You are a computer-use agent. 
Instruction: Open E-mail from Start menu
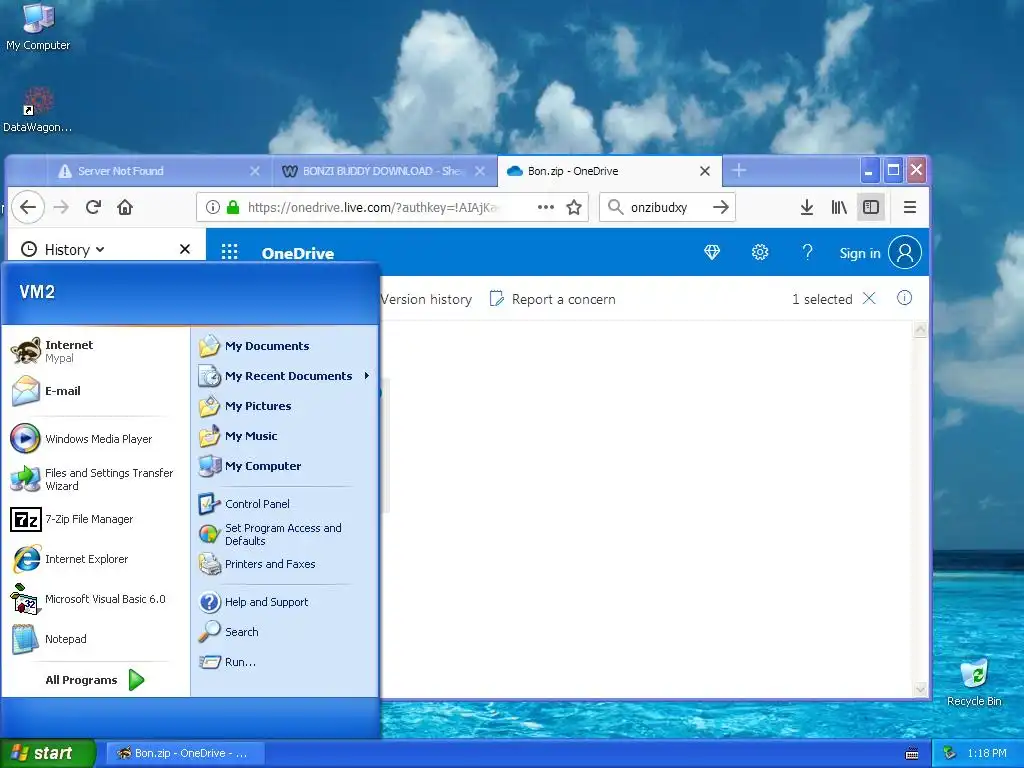point(95,391)
